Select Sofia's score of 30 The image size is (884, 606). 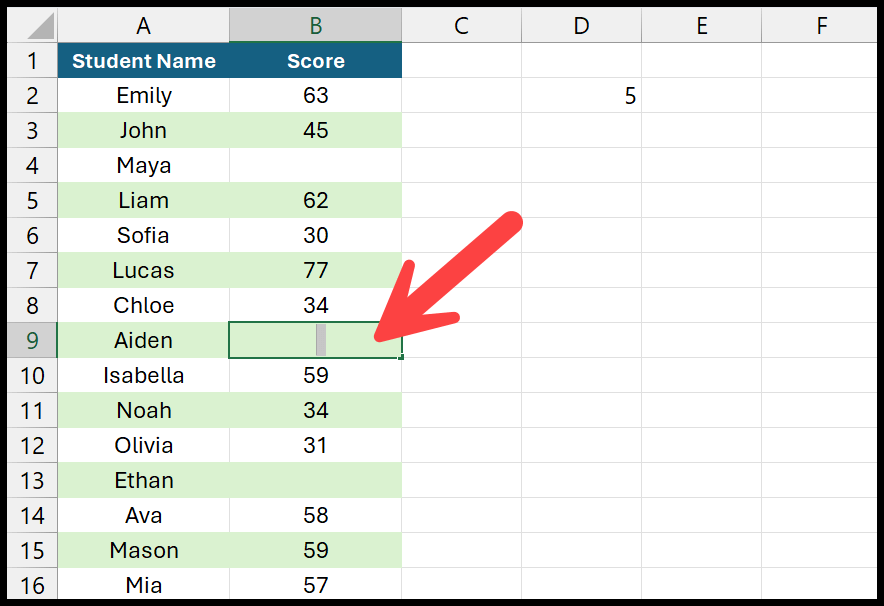click(315, 235)
